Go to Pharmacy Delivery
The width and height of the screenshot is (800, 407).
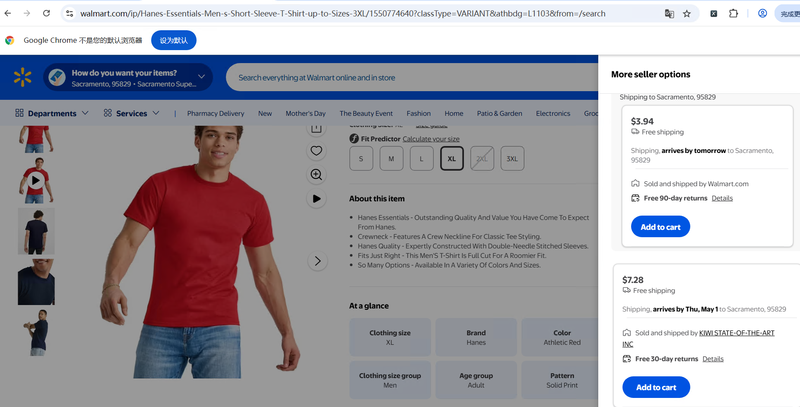point(215,113)
